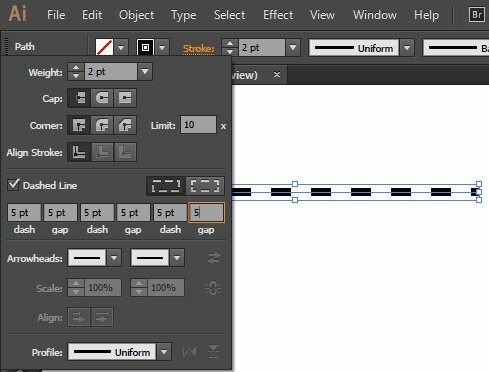Image resolution: width=489 pixels, height=372 pixels.
Task: Align dashes to corners and path ends
Action: pyautogui.click(x=205, y=186)
